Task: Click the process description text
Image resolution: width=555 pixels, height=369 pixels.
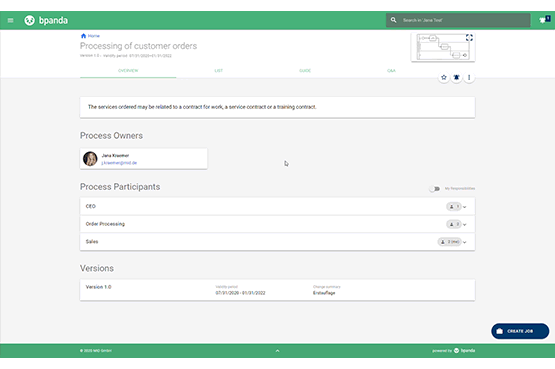Action: (202, 107)
